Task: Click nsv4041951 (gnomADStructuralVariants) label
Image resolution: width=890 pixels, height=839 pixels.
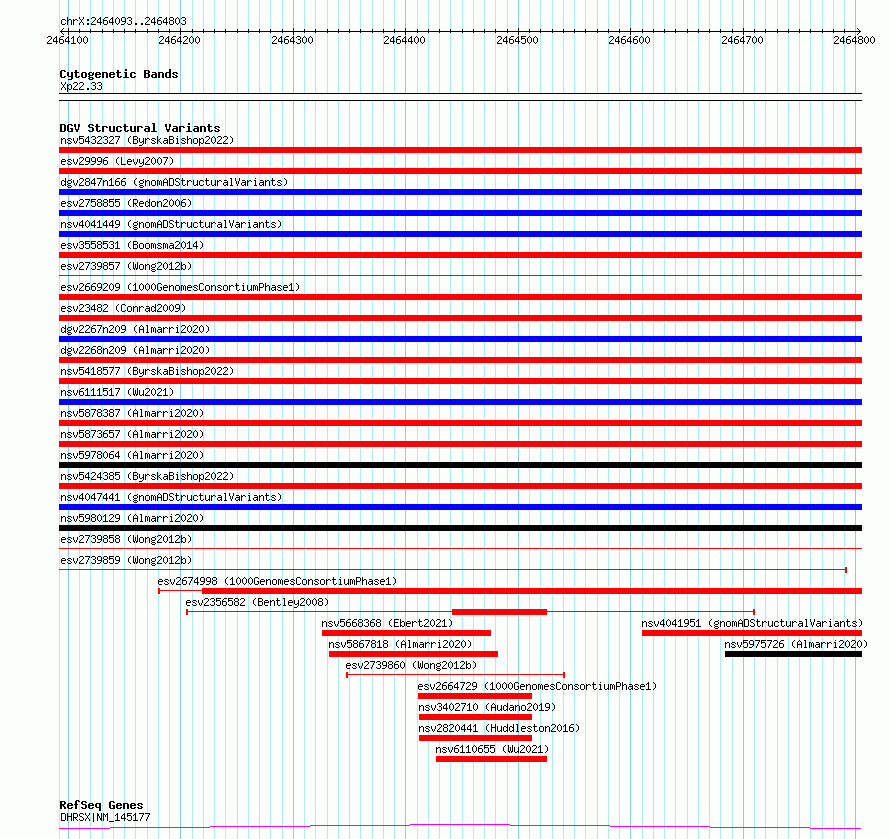Action: click(752, 623)
